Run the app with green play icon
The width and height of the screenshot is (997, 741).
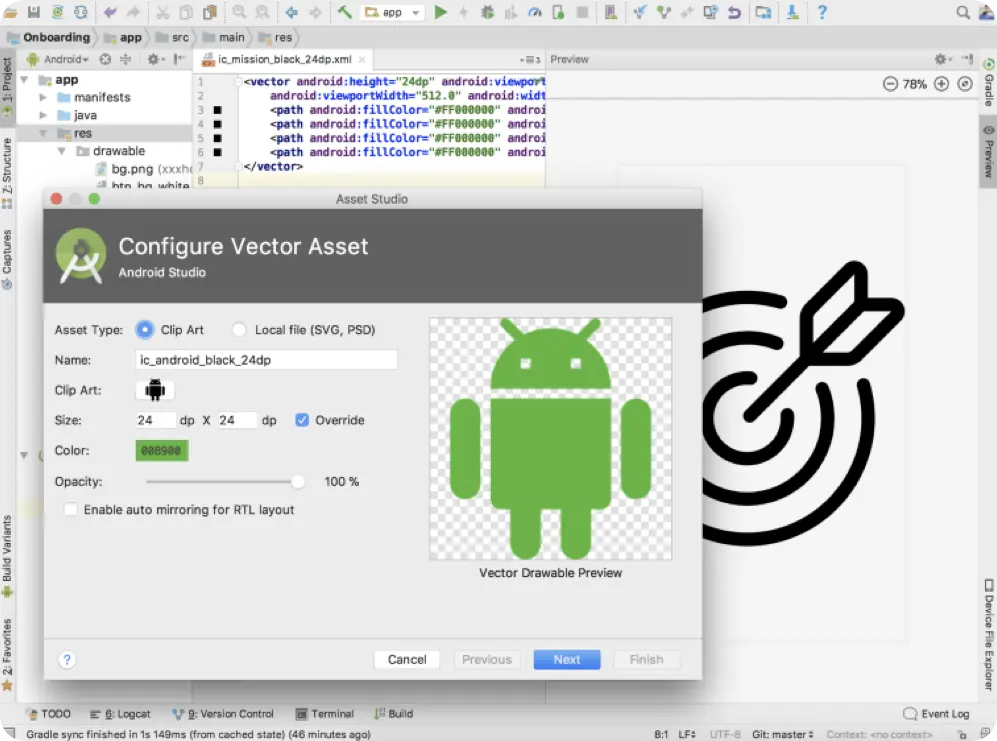click(440, 12)
